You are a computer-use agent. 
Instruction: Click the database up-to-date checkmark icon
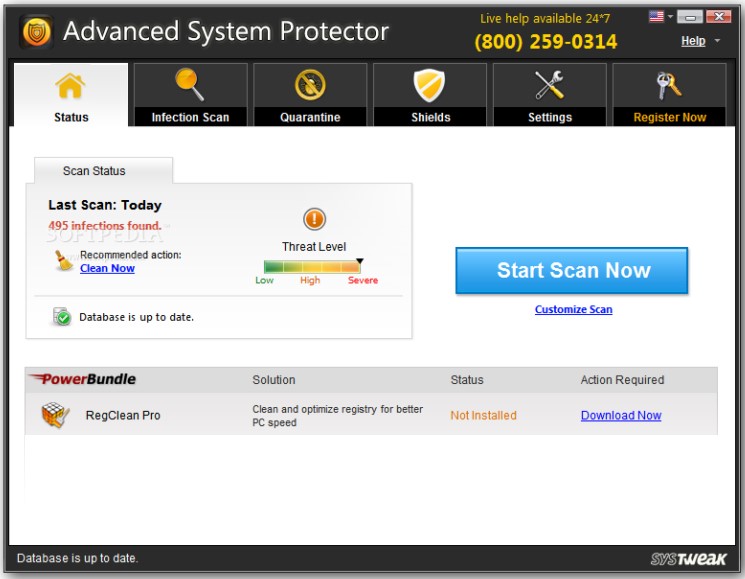coord(62,317)
